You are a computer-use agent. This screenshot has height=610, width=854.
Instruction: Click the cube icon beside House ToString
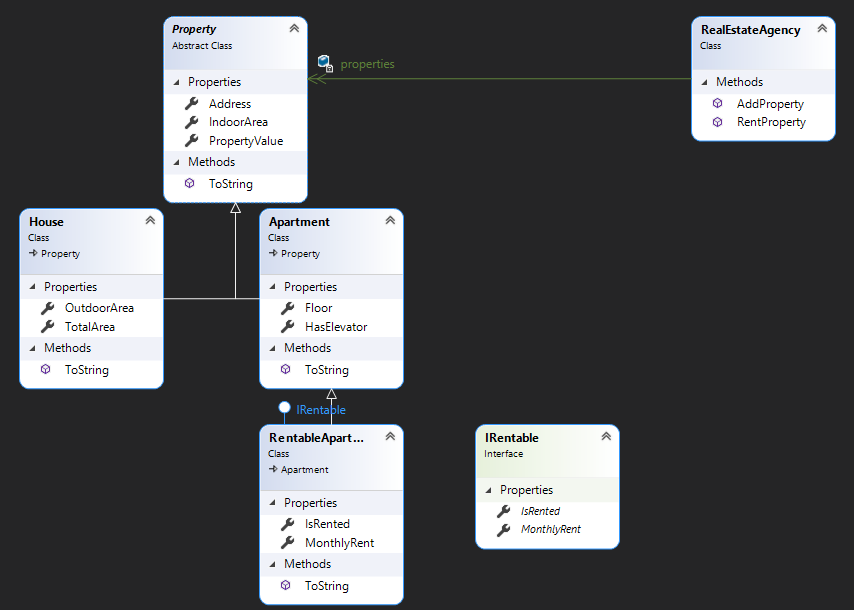[x=47, y=370]
